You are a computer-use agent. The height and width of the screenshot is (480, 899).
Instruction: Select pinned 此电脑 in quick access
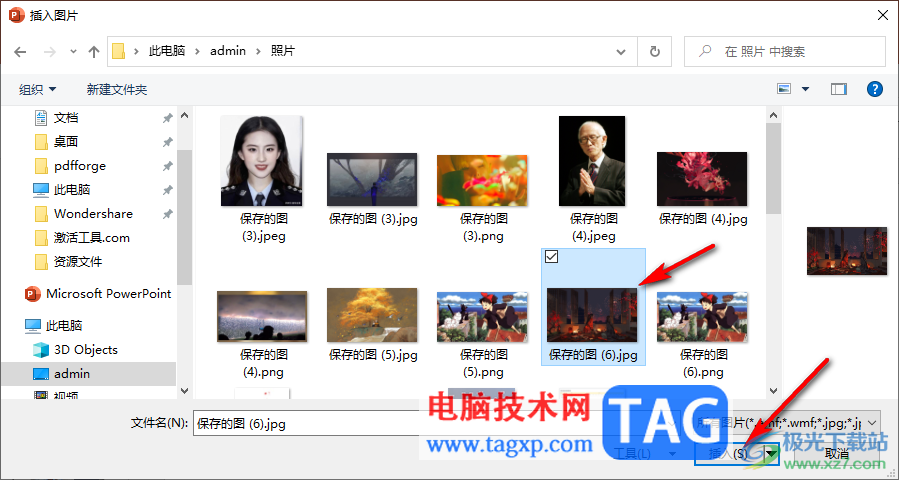pos(72,190)
